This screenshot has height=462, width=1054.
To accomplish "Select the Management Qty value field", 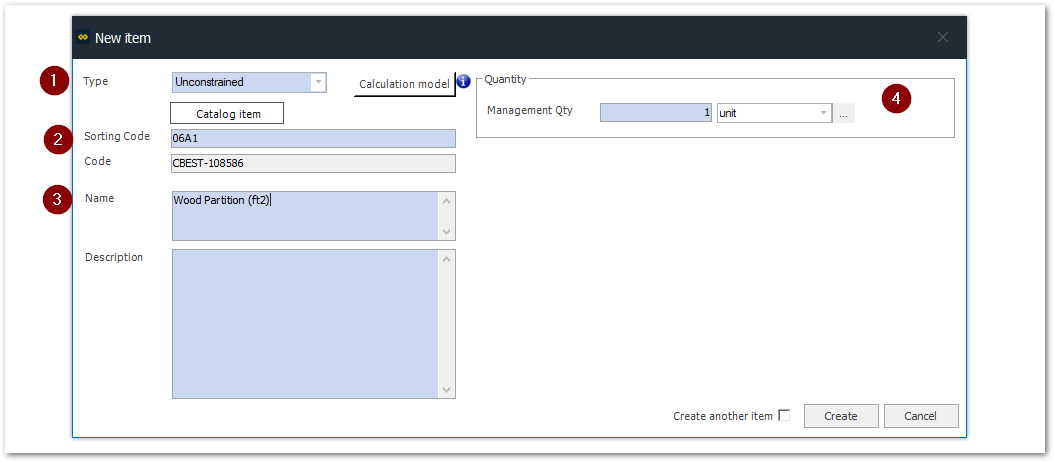I will pyautogui.click(x=656, y=113).
